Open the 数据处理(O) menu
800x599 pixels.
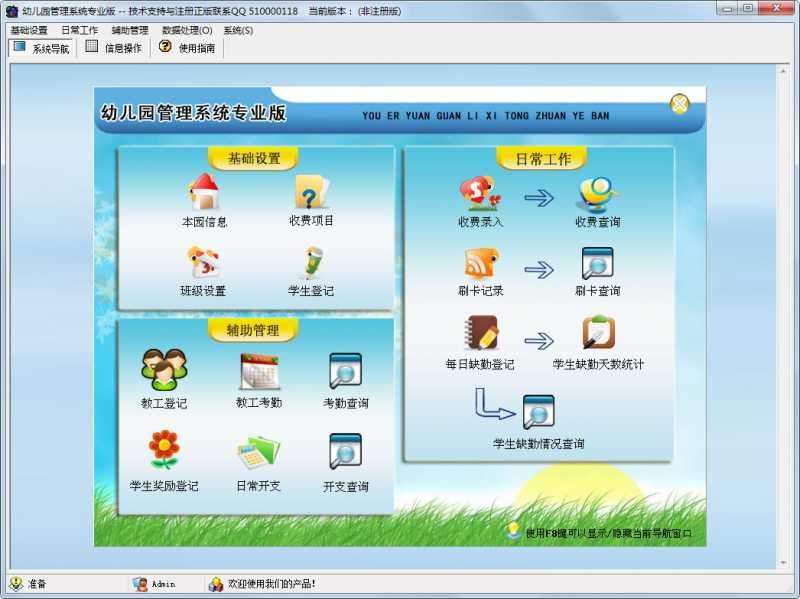186,31
